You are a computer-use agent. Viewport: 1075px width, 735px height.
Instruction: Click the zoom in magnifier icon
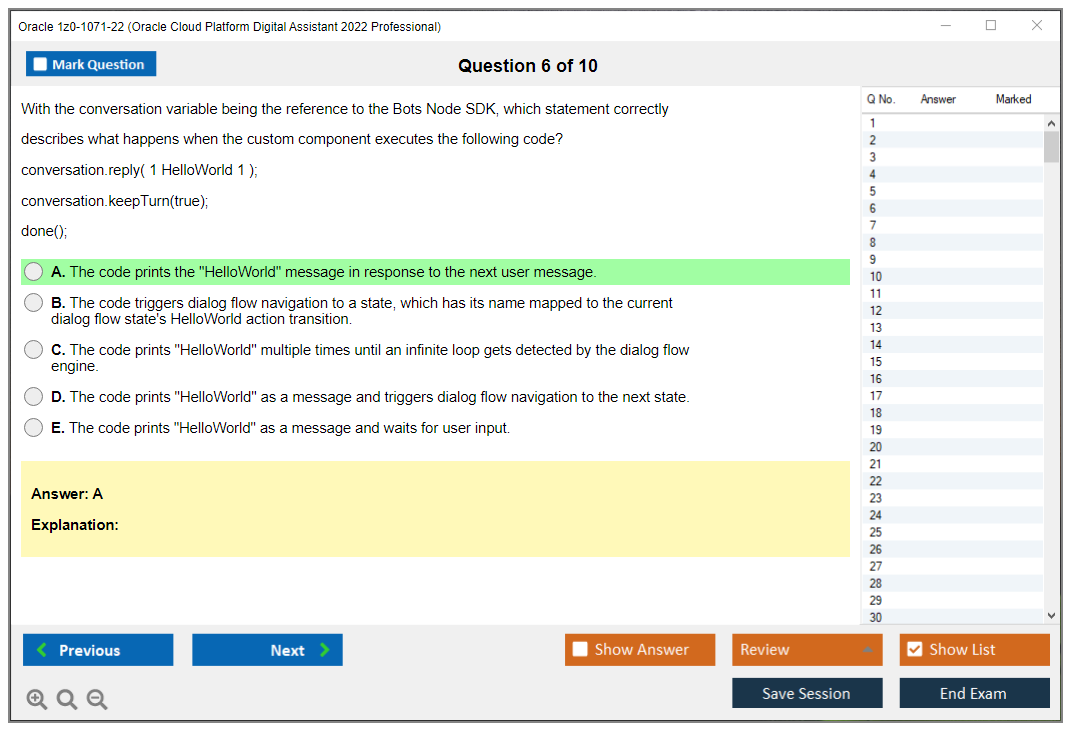click(x=37, y=699)
